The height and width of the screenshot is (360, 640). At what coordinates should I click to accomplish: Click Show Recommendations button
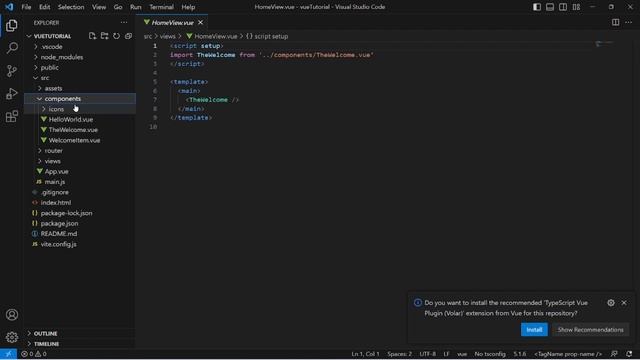click(590, 330)
